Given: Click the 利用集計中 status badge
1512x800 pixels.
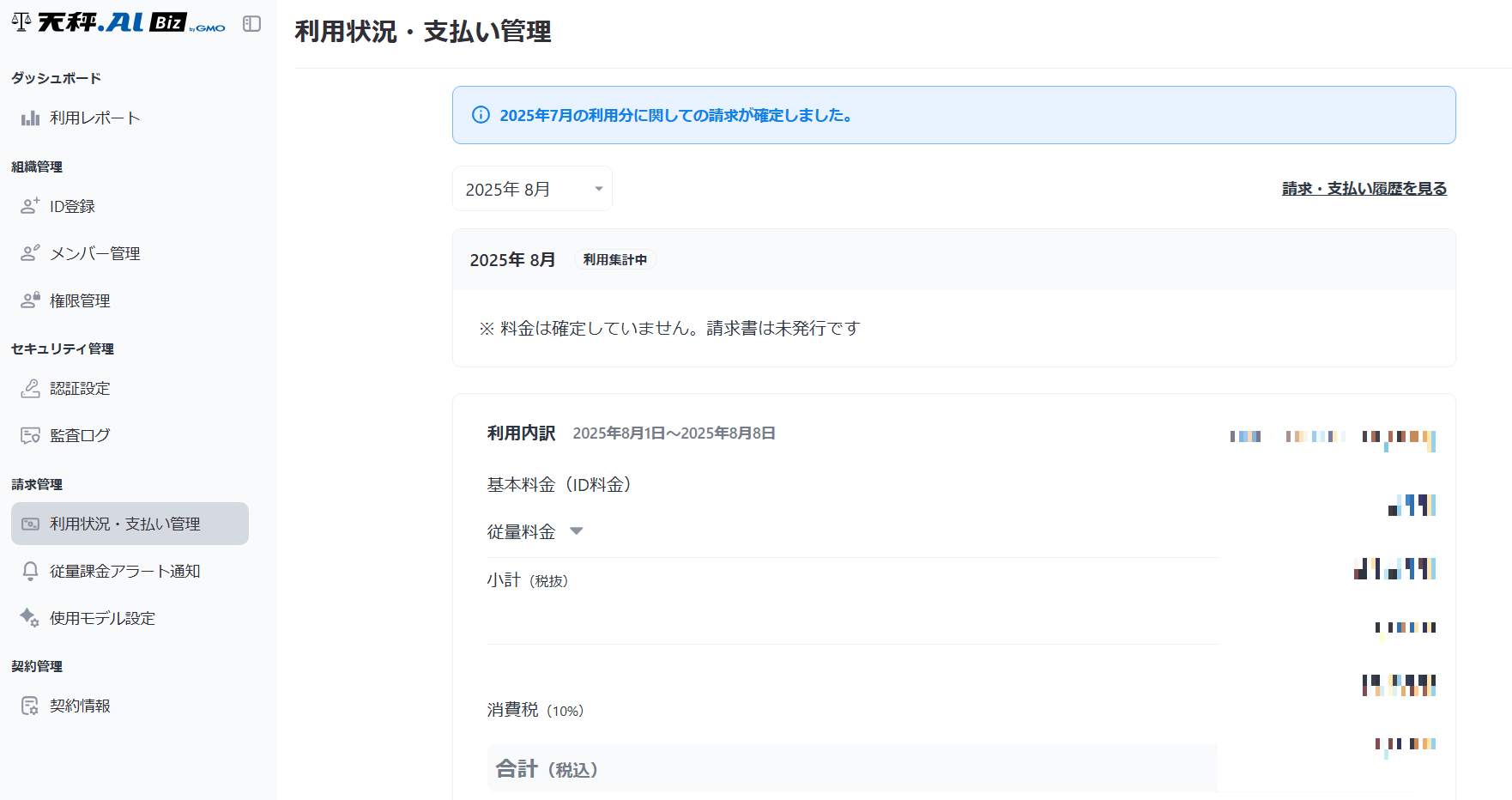Looking at the screenshot, I should click(614, 259).
